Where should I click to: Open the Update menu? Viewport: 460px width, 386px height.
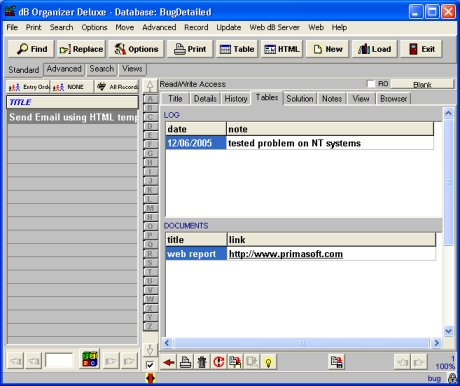(x=229, y=27)
